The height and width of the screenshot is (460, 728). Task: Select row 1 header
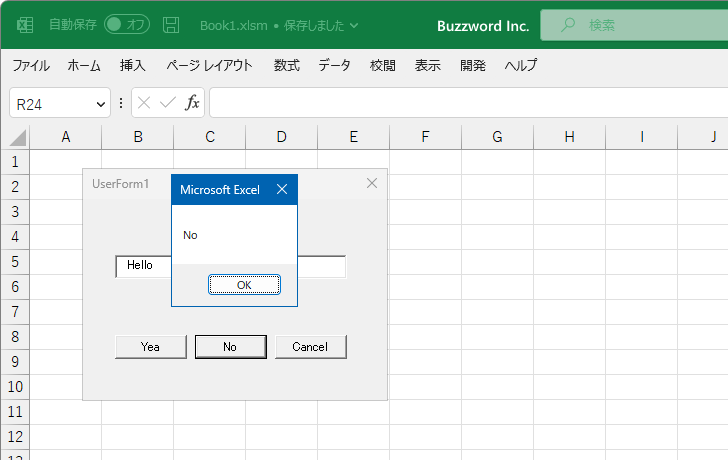click(15, 162)
